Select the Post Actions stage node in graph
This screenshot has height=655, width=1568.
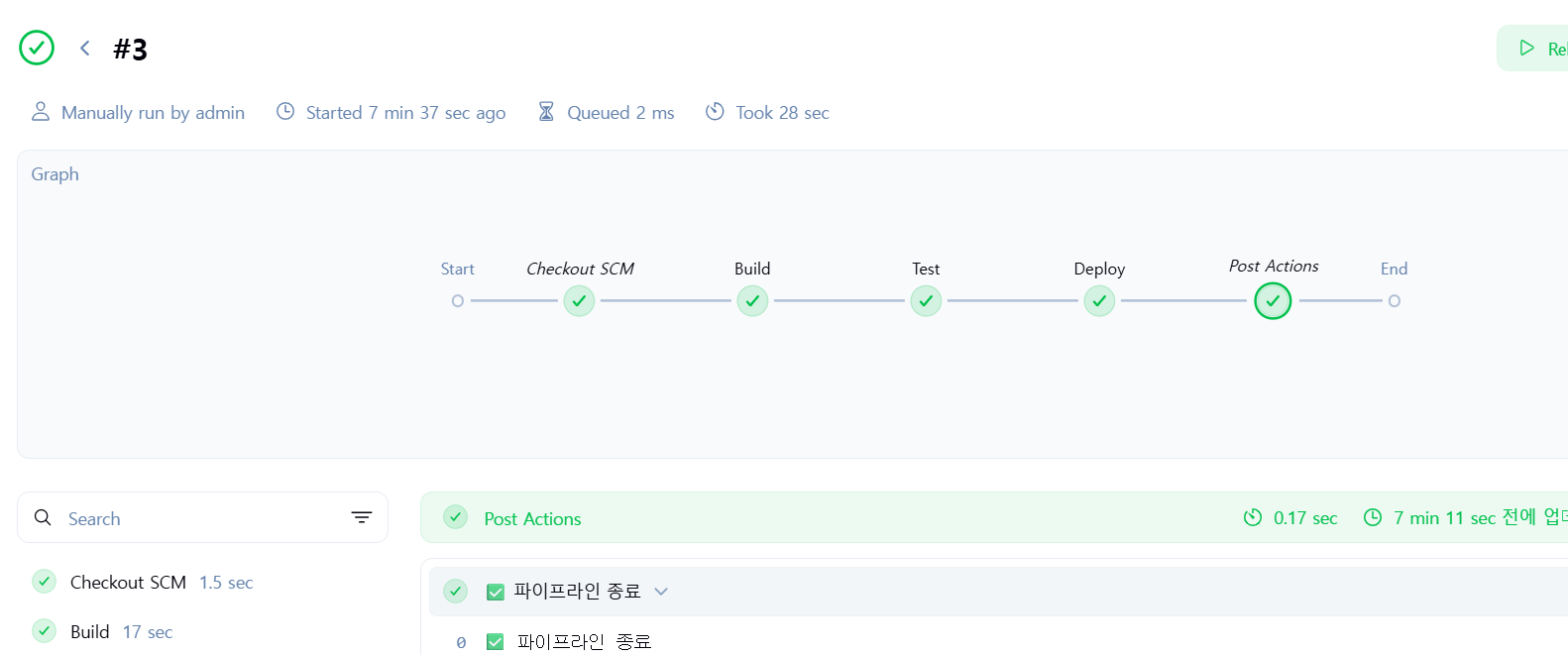(x=1273, y=300)
